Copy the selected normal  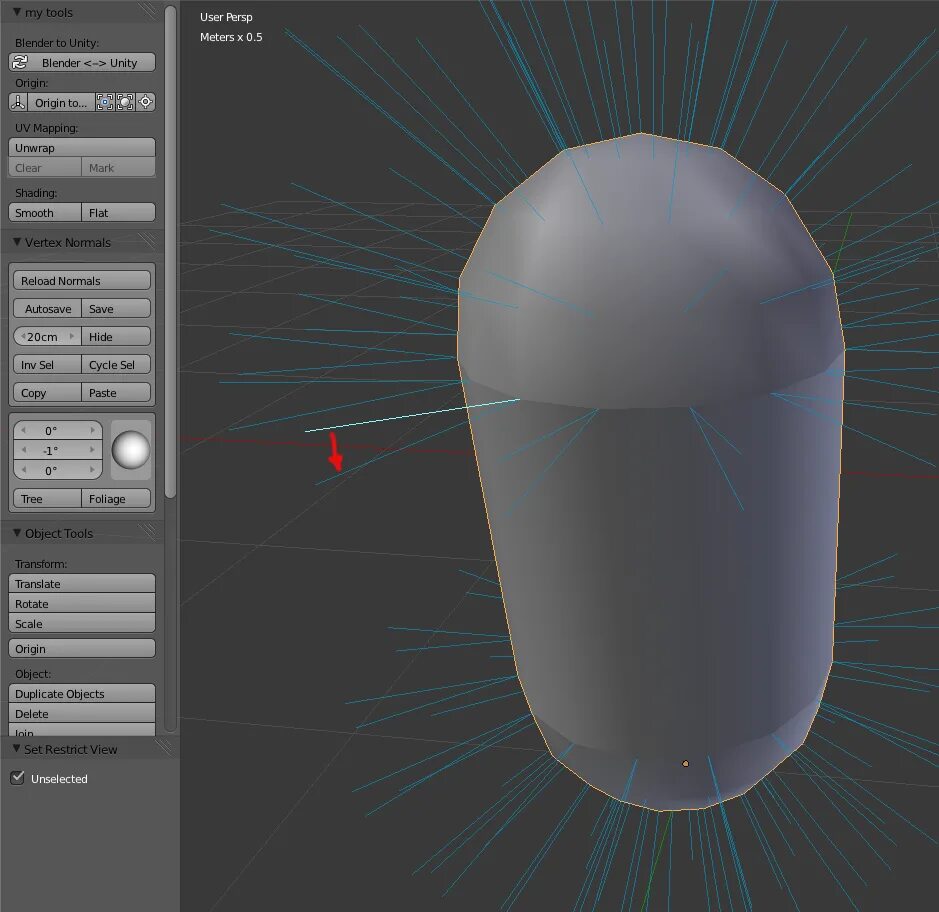pos(47,393)
